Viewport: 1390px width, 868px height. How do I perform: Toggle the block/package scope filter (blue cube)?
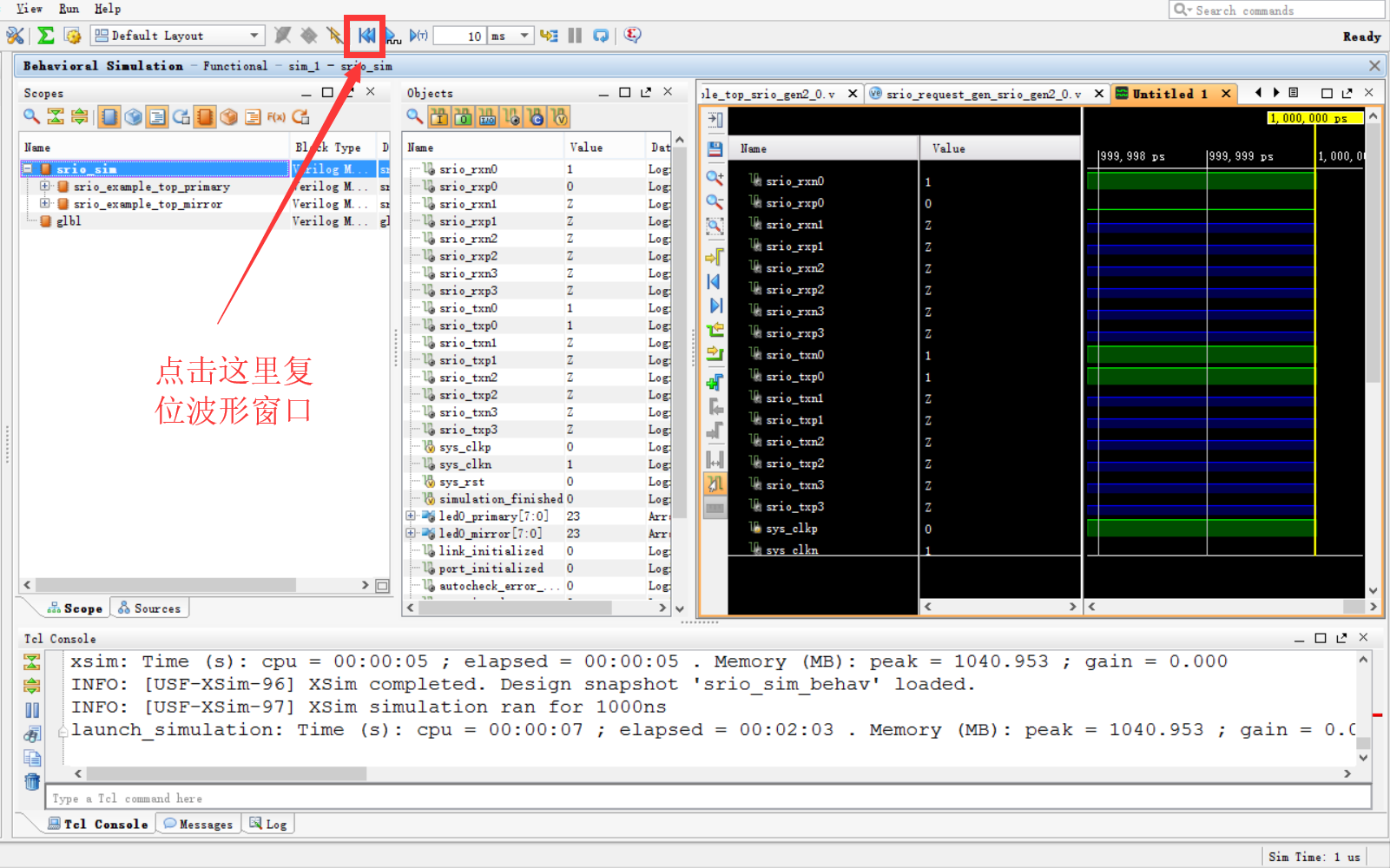click(x=133, y=116)
